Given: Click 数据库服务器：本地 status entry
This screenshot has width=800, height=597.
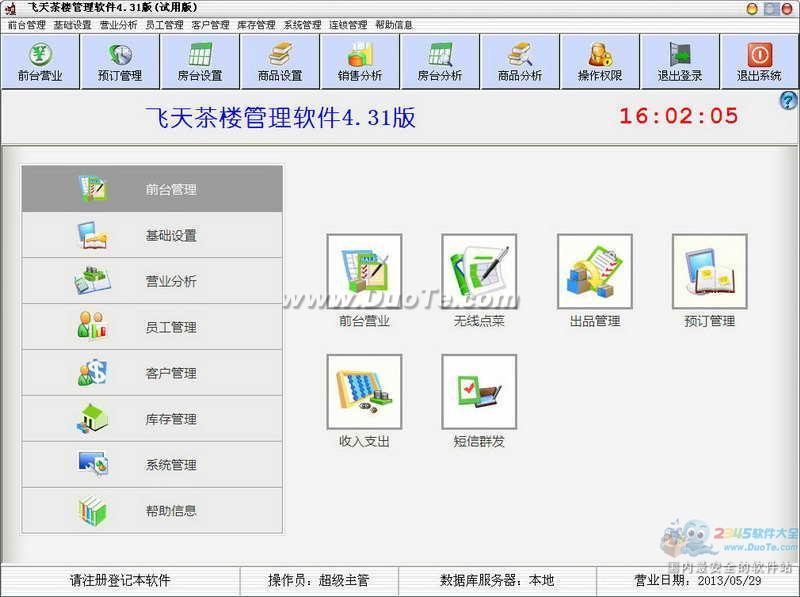Looking at the screenshot, I should click(497, 580).
